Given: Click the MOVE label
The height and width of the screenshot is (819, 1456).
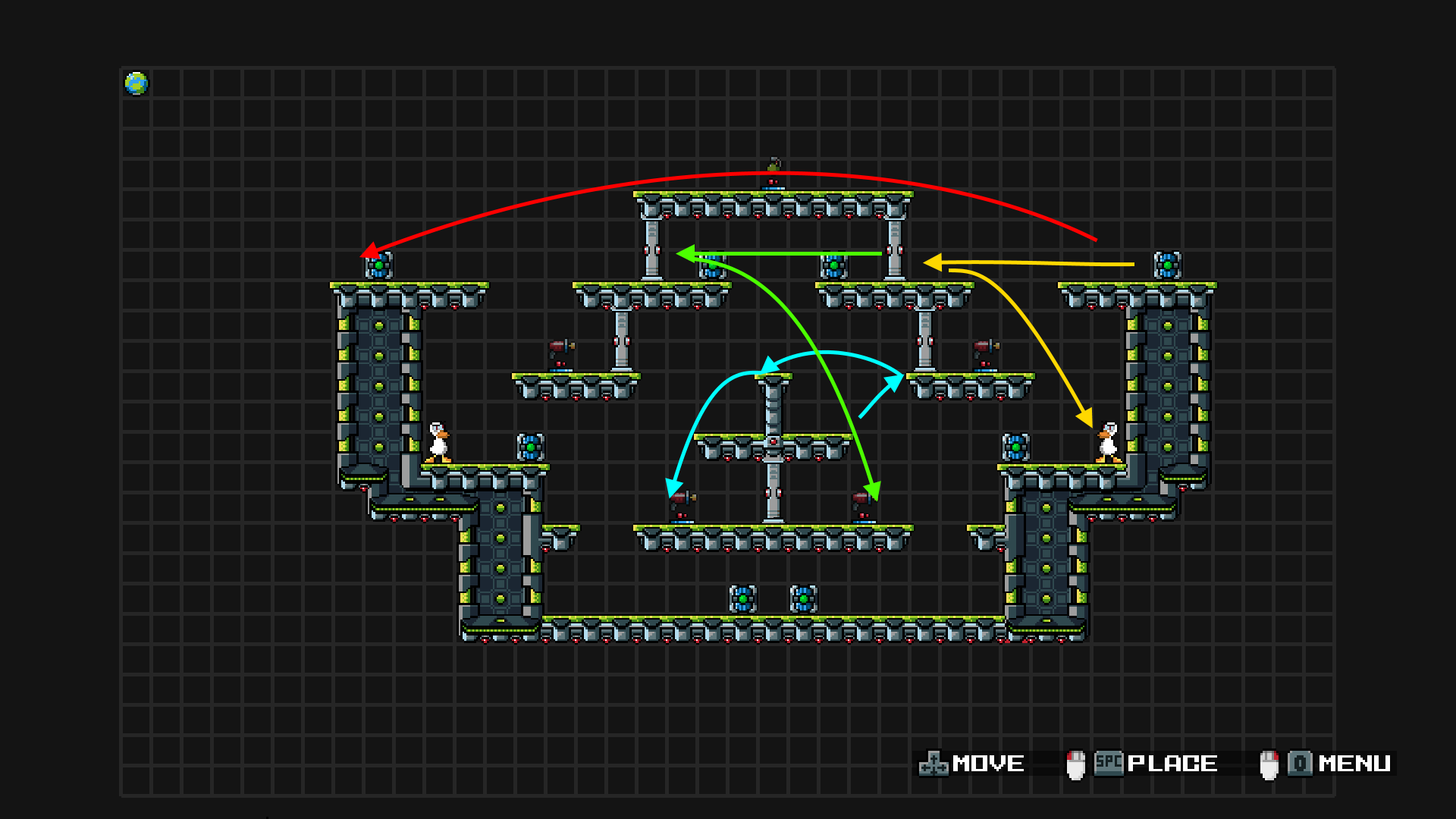Looking at the screenshot, I should coord(988,764).
